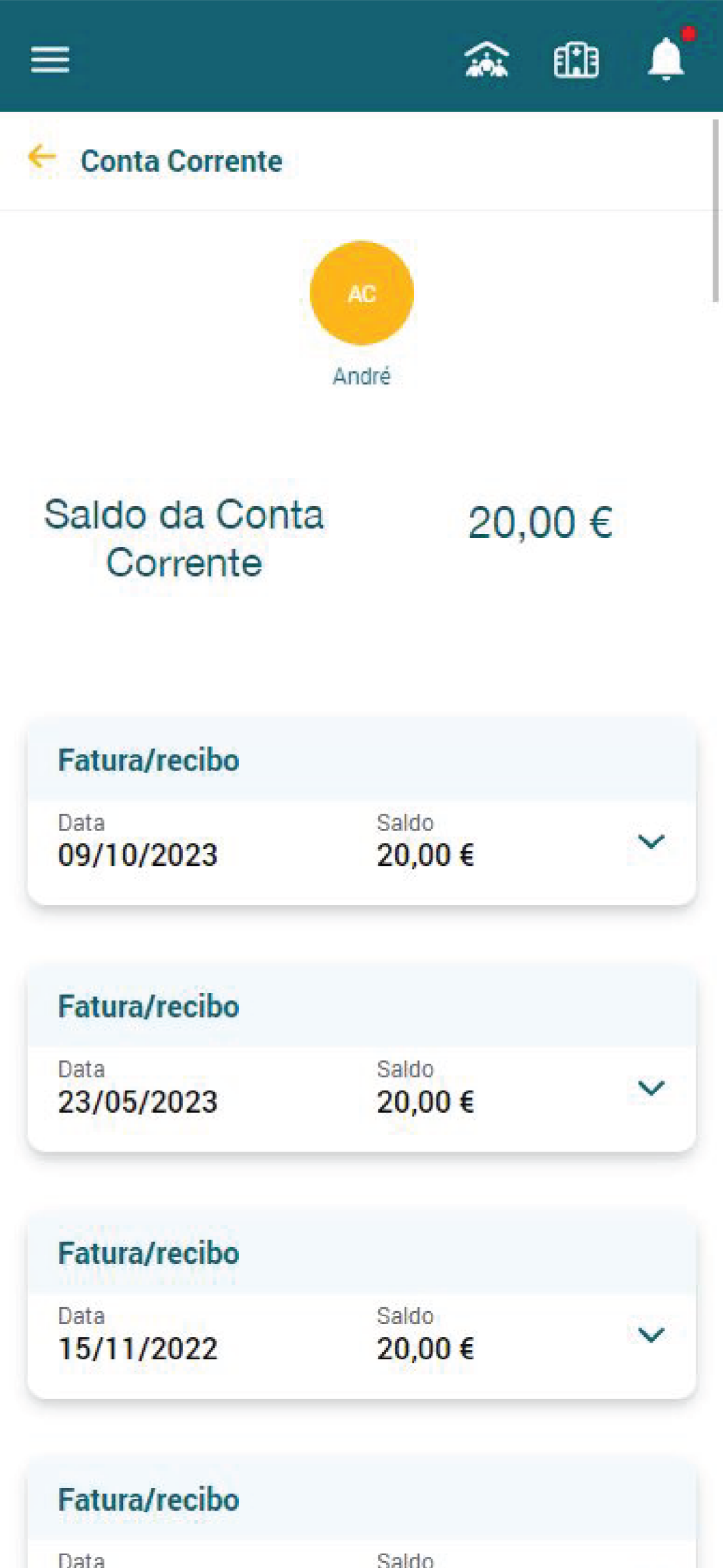This screenshot has width=723, height=1568.
Task: Click the André user name
Action: click(x=361, y=376)
